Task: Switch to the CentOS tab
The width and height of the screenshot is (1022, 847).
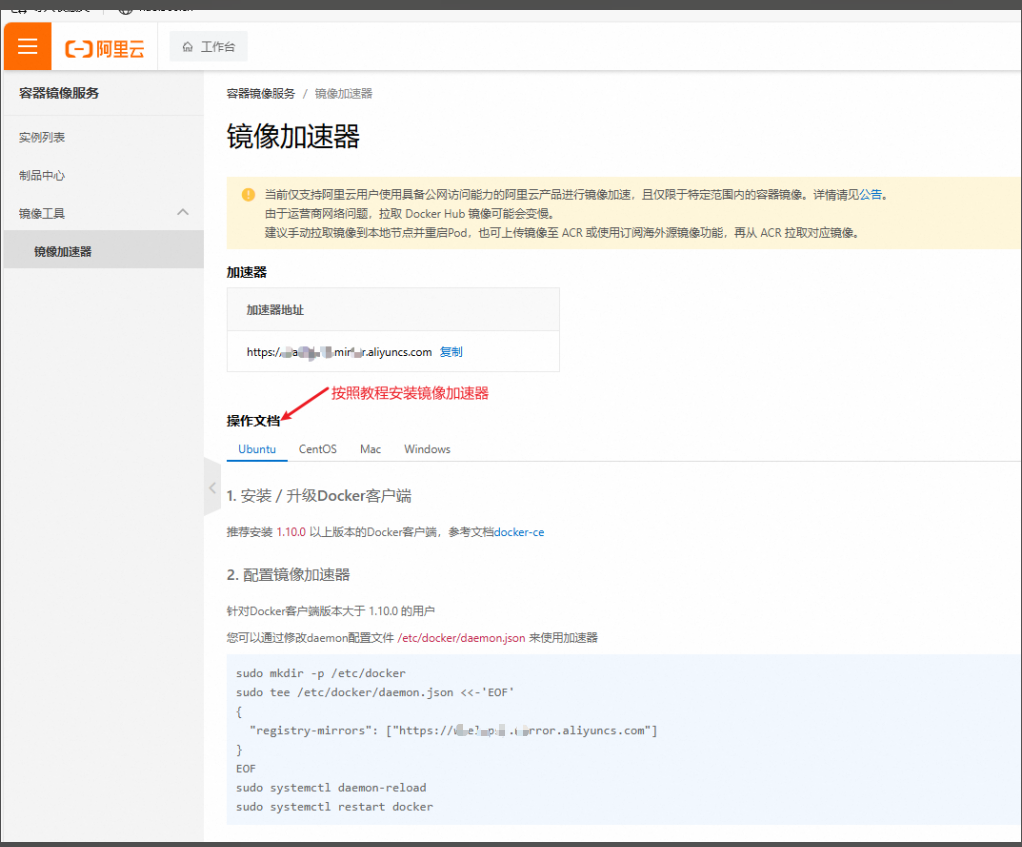Action: (317, 449)
